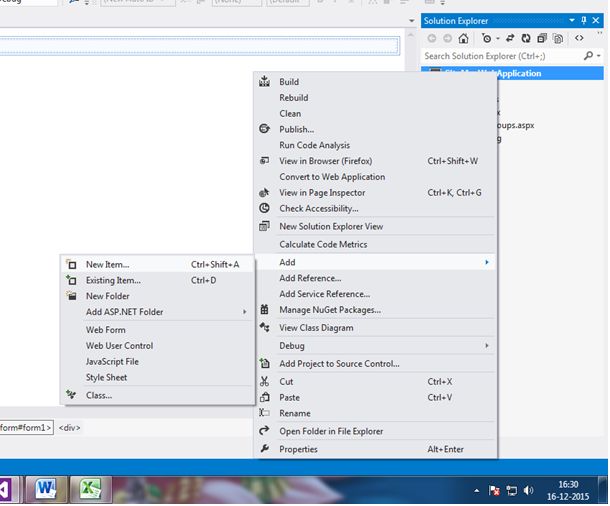Click the View Code angle-brackets icon
This screenshot has width=610, height=506.
(x=579, y=38)
